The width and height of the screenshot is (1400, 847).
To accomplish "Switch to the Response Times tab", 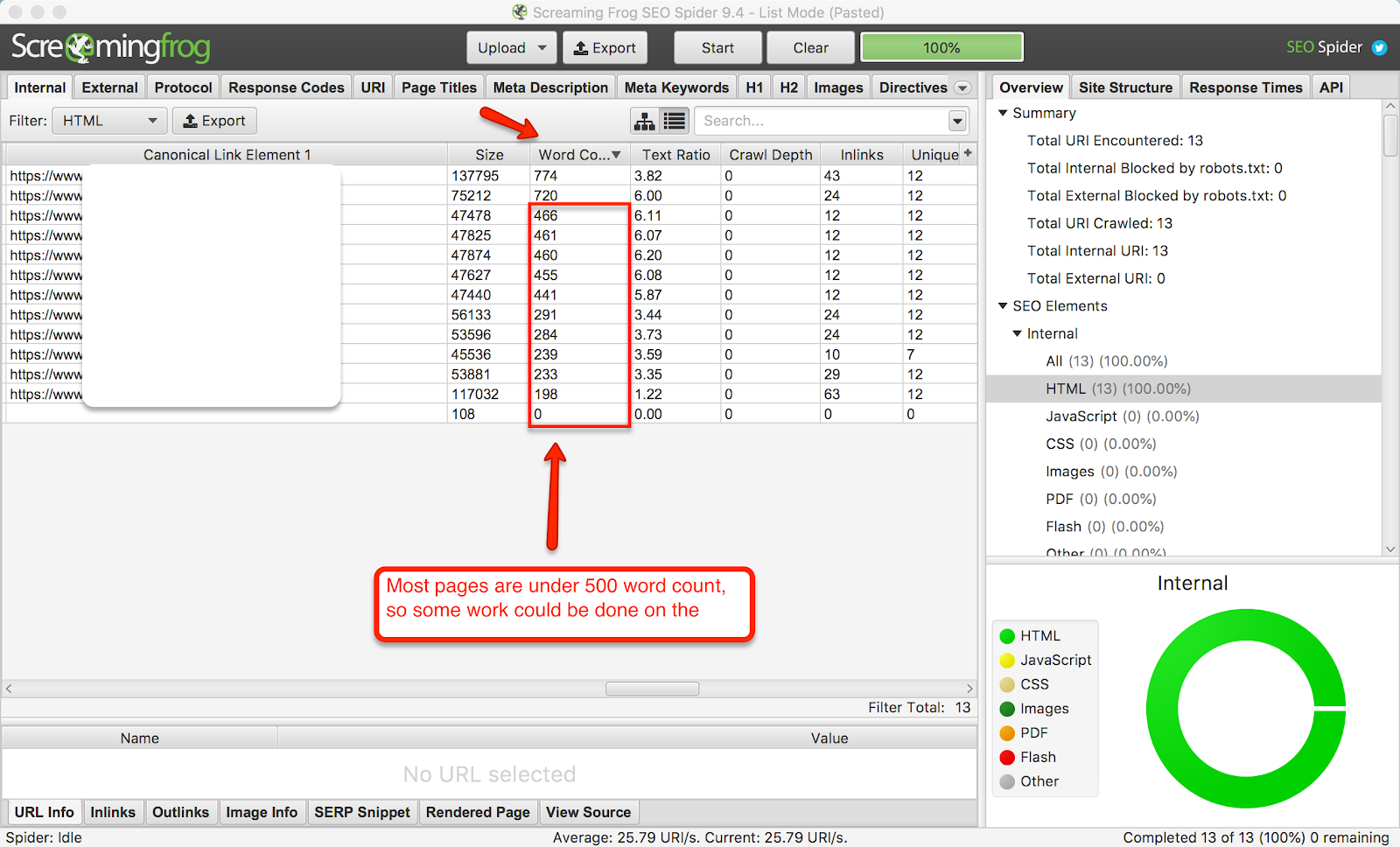I will click(1245, 87).
